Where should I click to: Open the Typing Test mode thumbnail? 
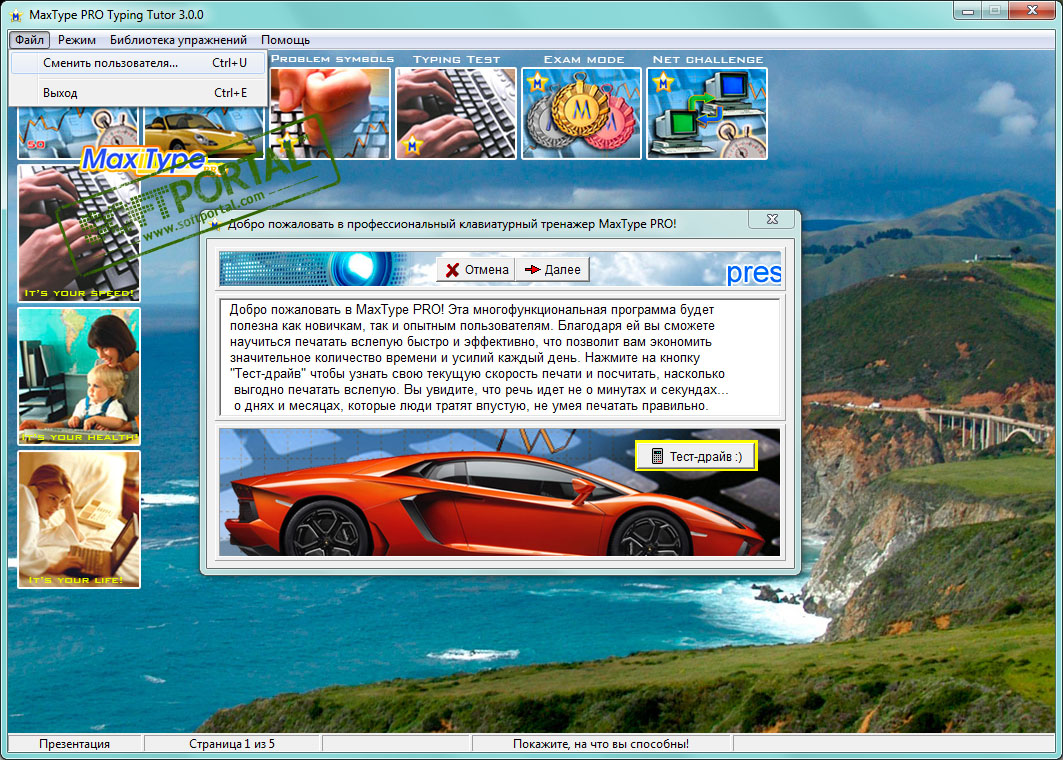456,113
